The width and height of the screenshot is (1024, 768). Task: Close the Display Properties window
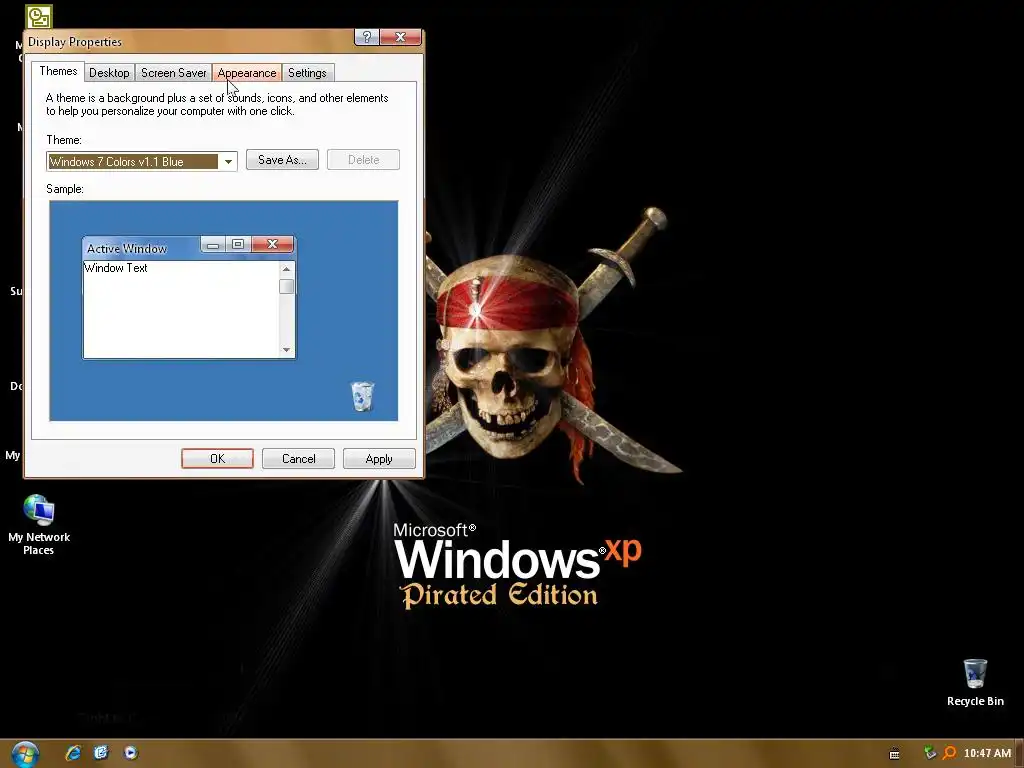coord(400,37)
